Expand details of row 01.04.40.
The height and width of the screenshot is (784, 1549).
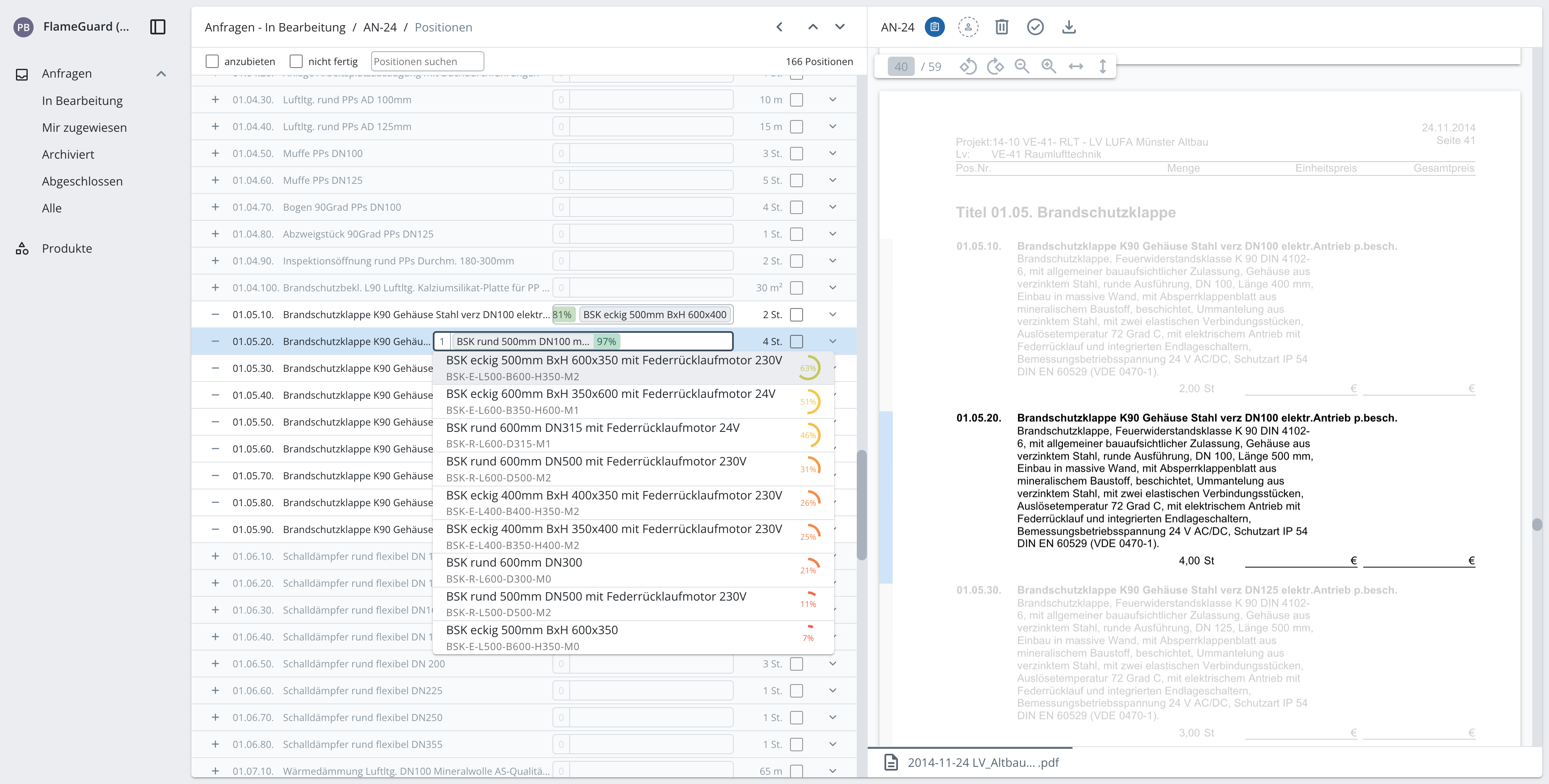tap(833, 126)
